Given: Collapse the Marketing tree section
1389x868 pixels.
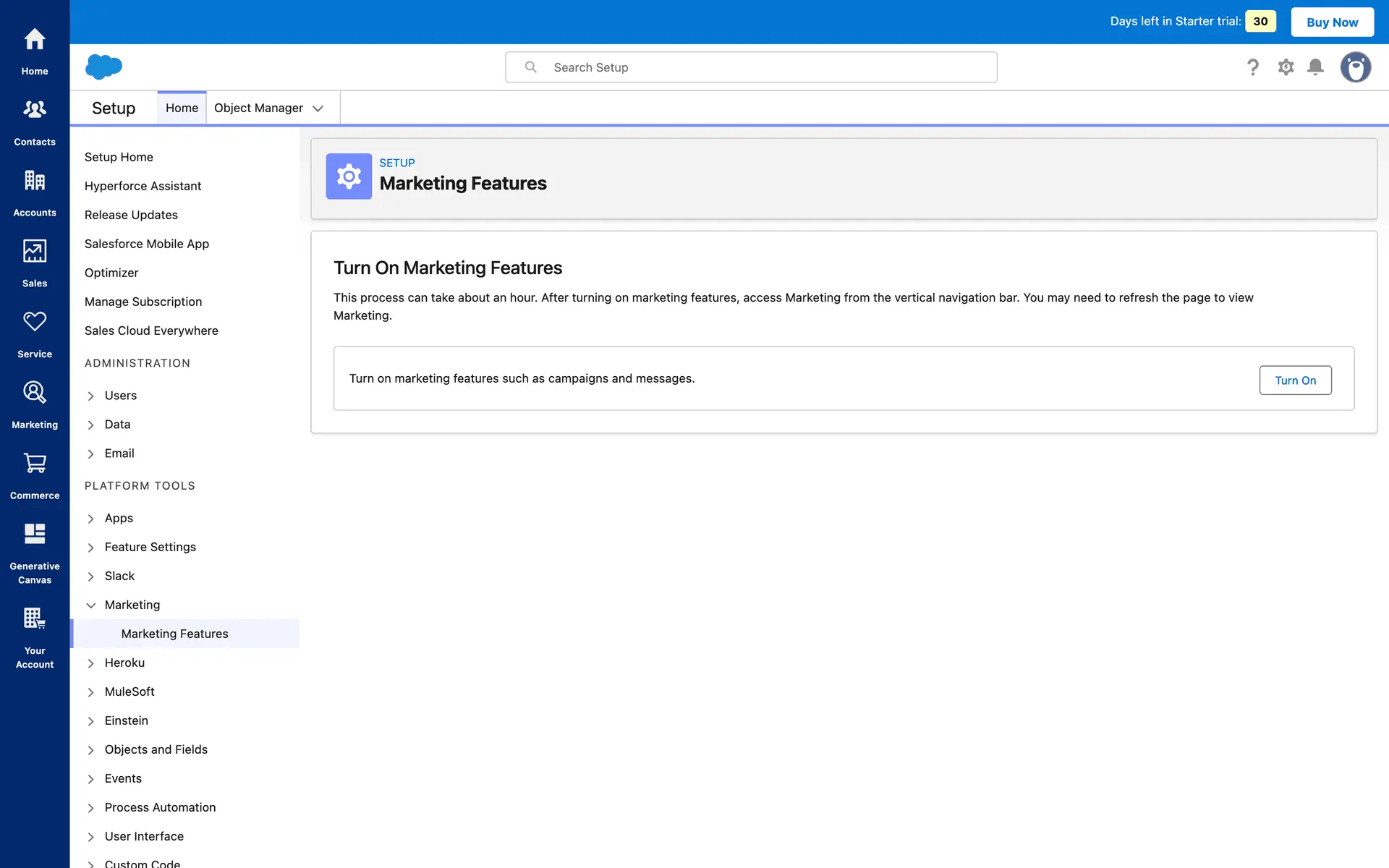Looking at the screenshot, I should (x=91, y=605).
